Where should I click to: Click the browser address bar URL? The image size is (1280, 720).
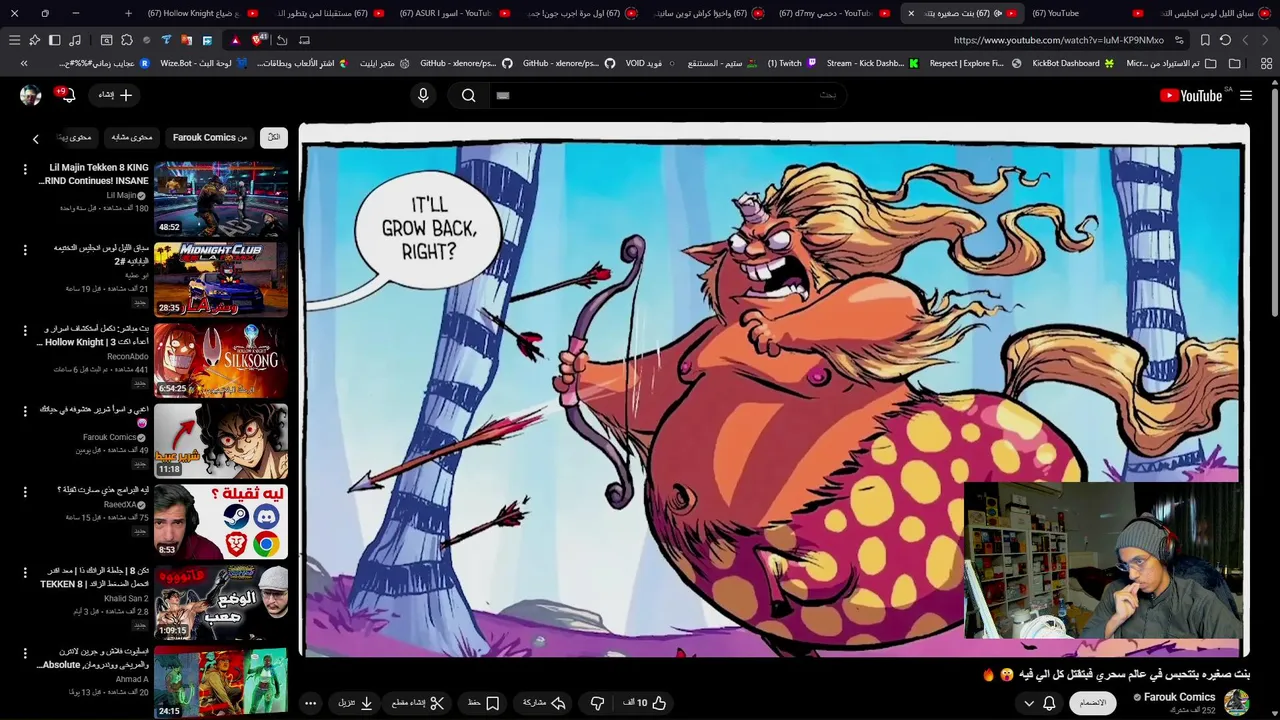point(1058,40)
